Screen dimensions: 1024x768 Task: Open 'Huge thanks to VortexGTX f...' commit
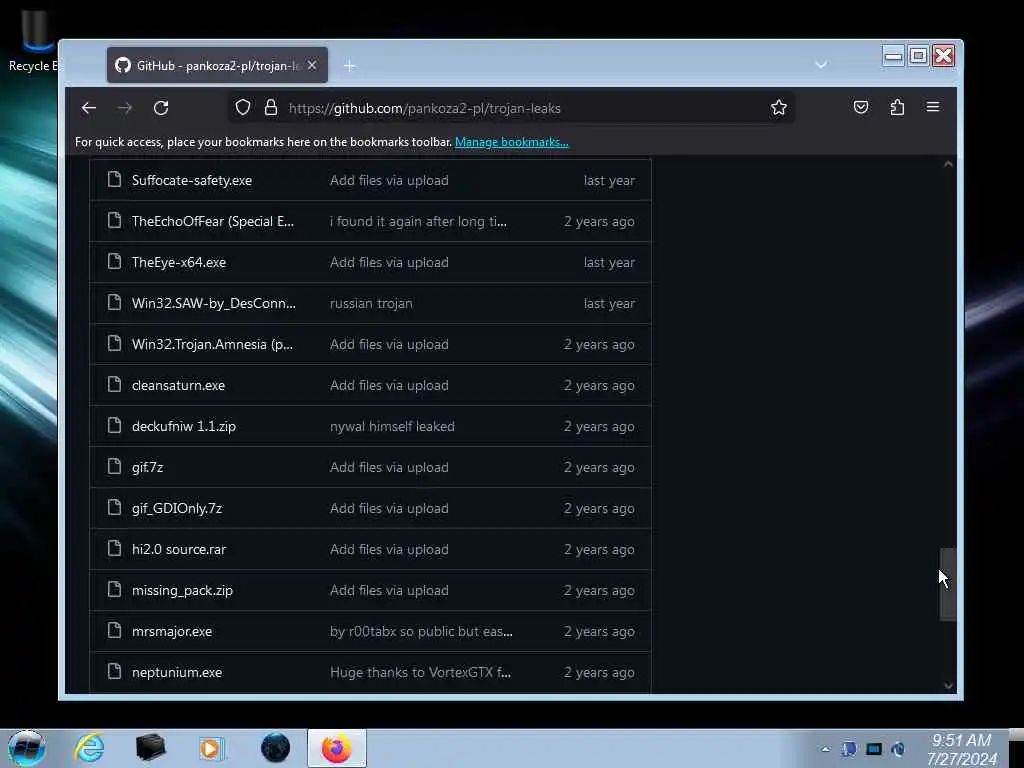pos(421,672)
